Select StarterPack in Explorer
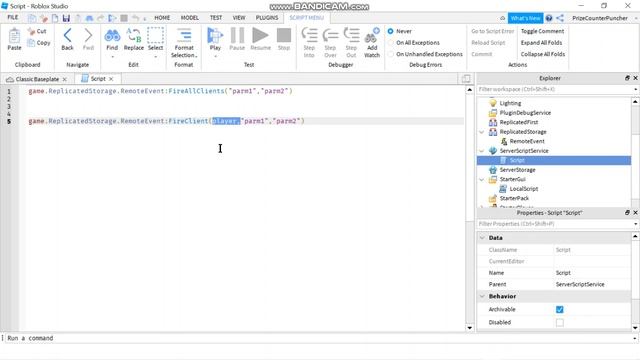 [514, 198]
